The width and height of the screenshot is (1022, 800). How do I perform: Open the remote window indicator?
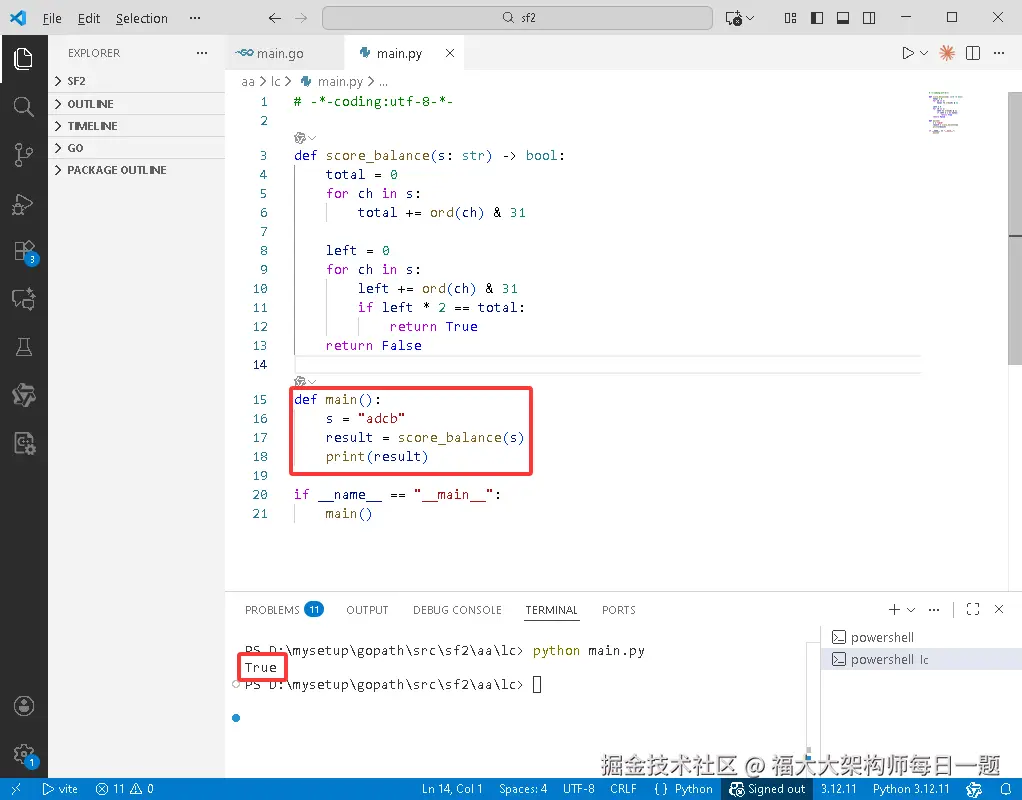16,789
